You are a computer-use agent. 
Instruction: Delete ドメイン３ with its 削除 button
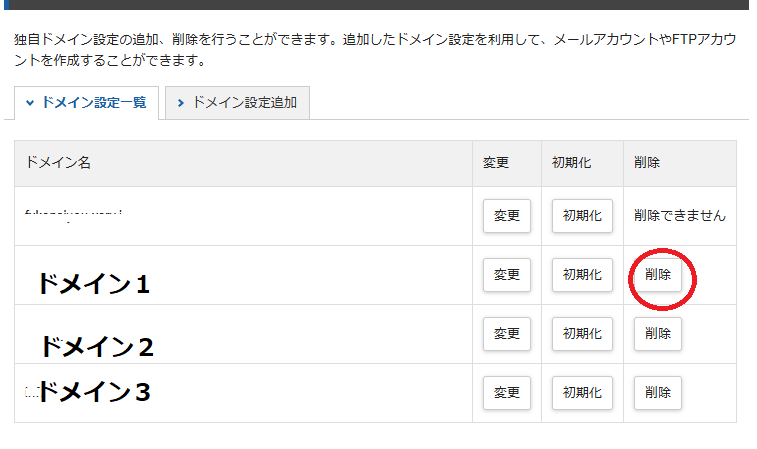[x=658, y=393]
